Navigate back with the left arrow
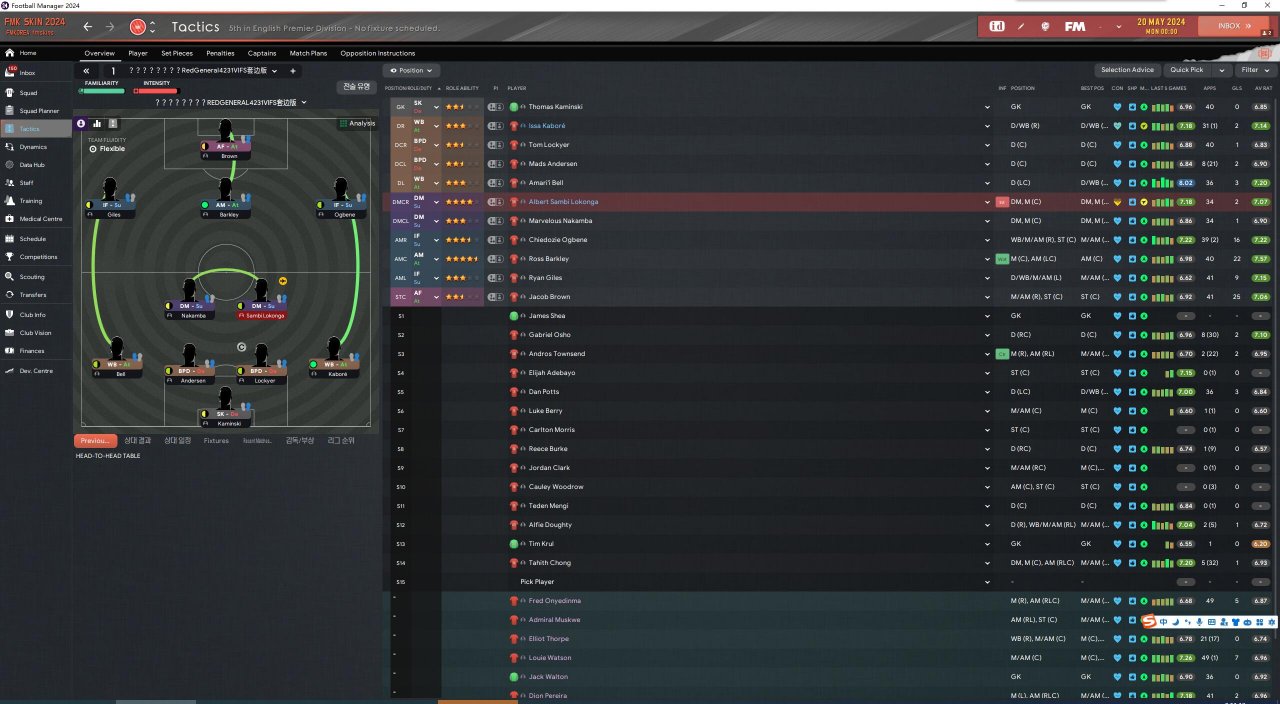This screenshot has width=1280, height=704. click(88, 27)
